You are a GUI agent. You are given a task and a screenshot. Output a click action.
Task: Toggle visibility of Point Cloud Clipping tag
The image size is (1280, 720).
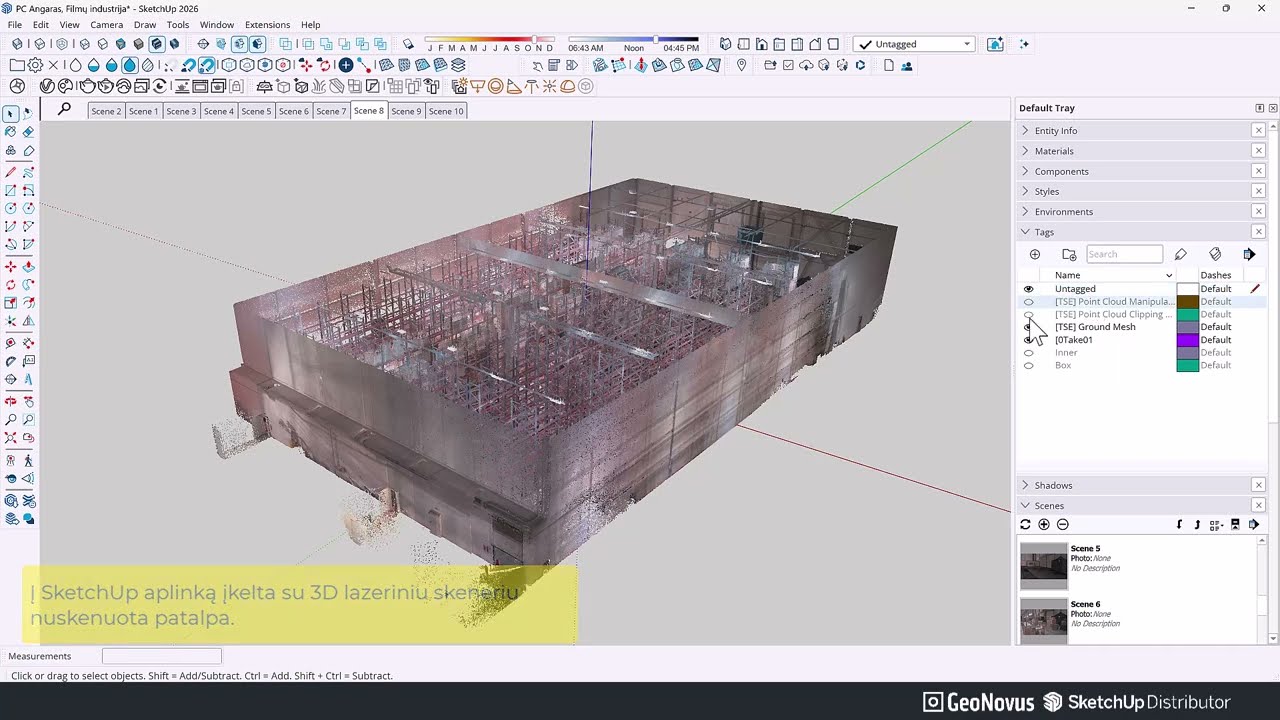[1028, 314]
